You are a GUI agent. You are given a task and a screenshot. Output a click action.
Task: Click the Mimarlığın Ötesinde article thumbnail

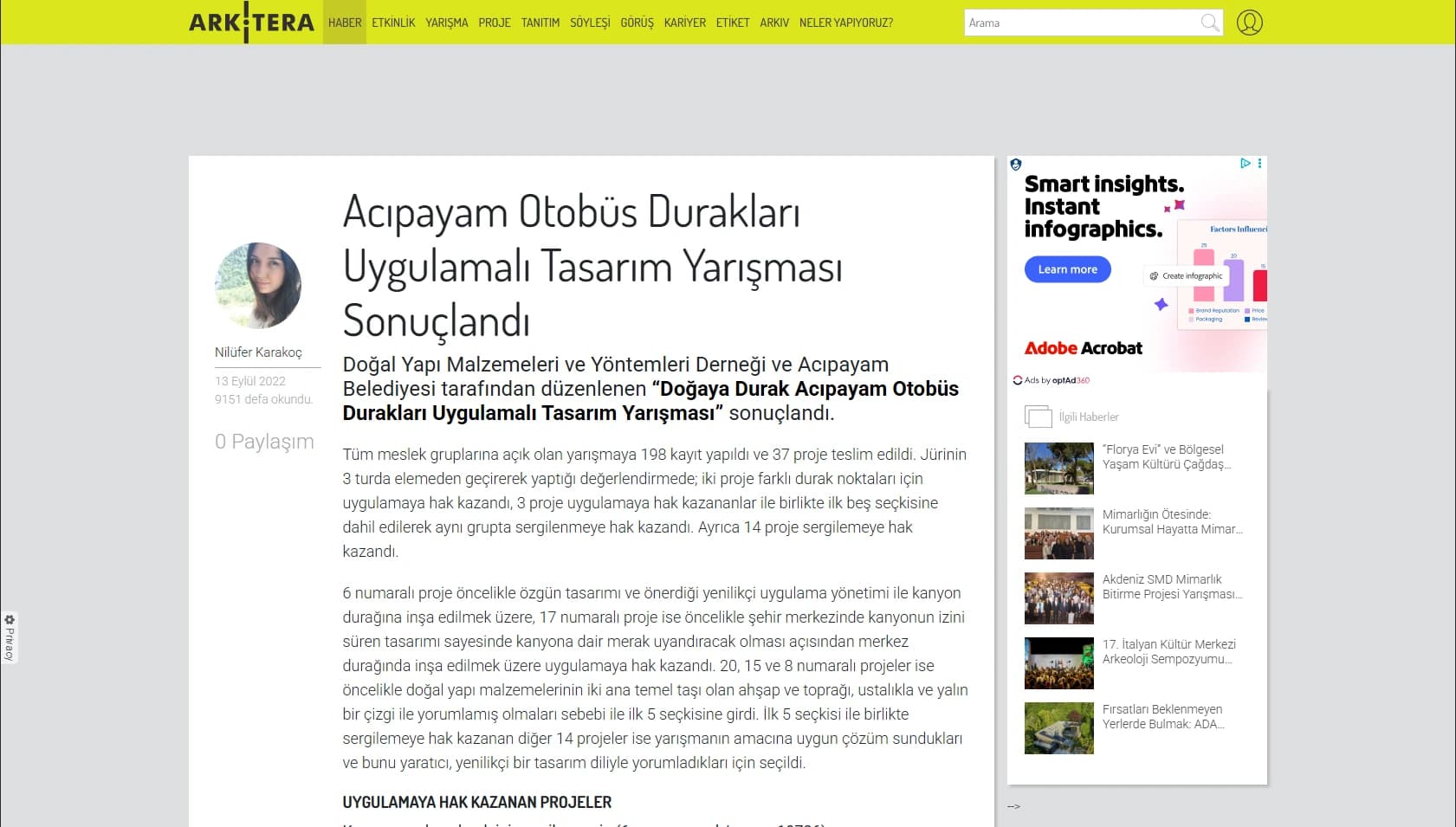tap(1059, 533)
